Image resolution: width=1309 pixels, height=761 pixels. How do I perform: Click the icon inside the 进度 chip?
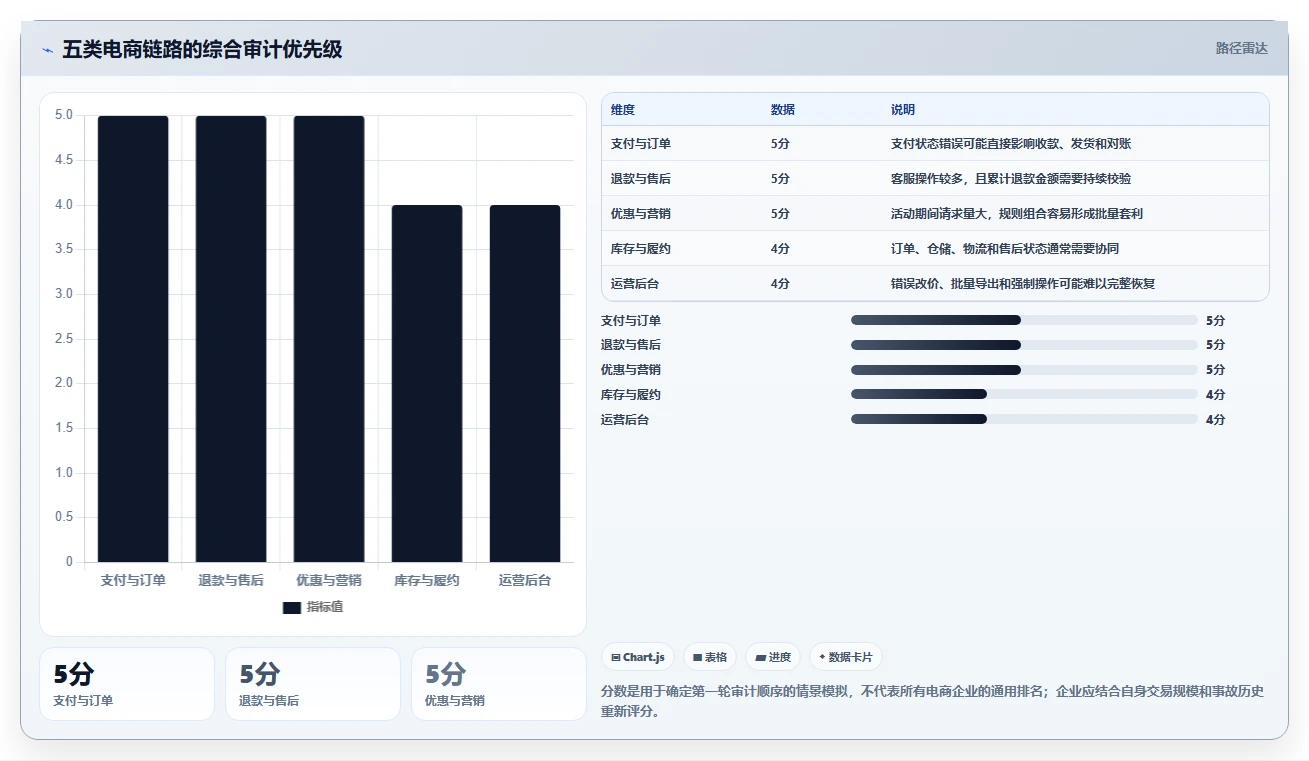761,658
